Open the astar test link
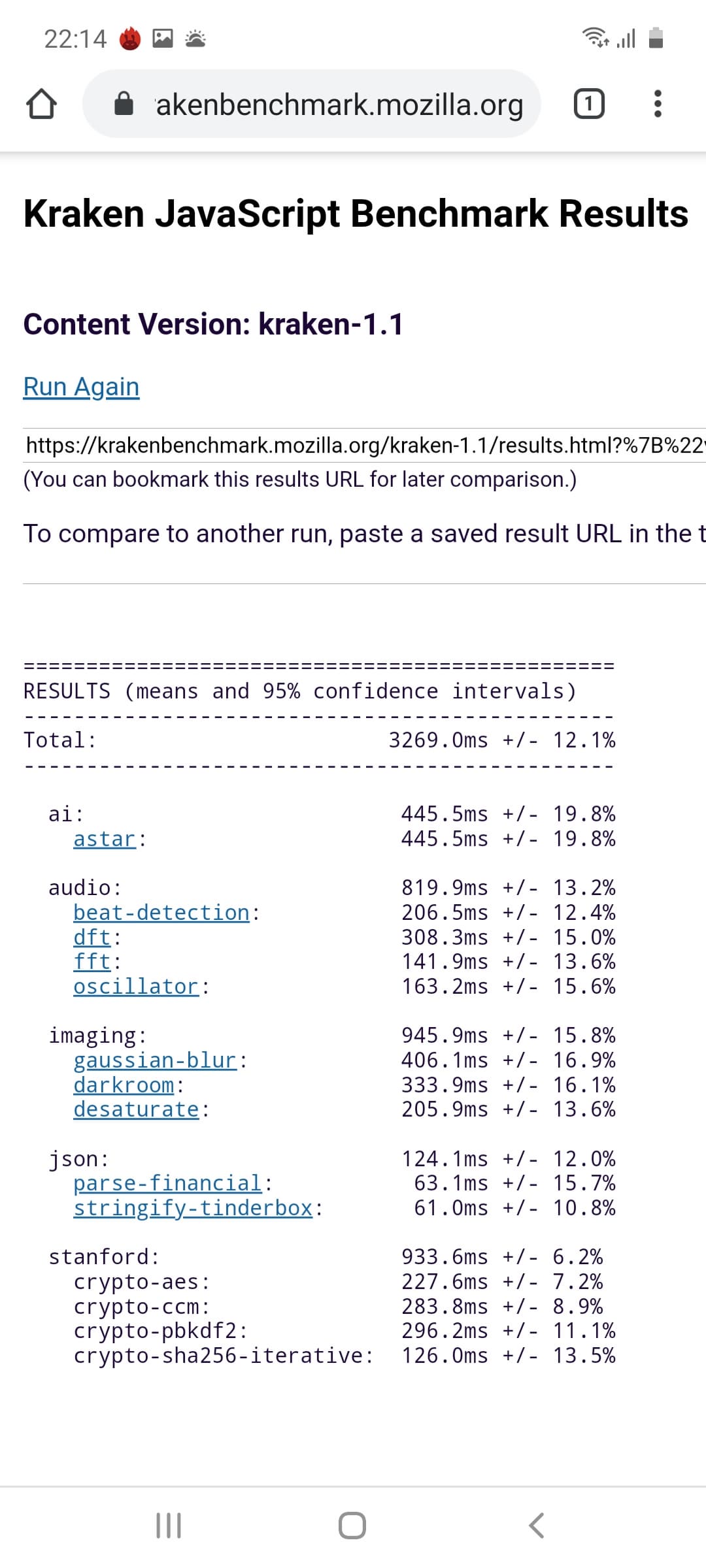706x1568 pixels. click(x=105, y=839)
